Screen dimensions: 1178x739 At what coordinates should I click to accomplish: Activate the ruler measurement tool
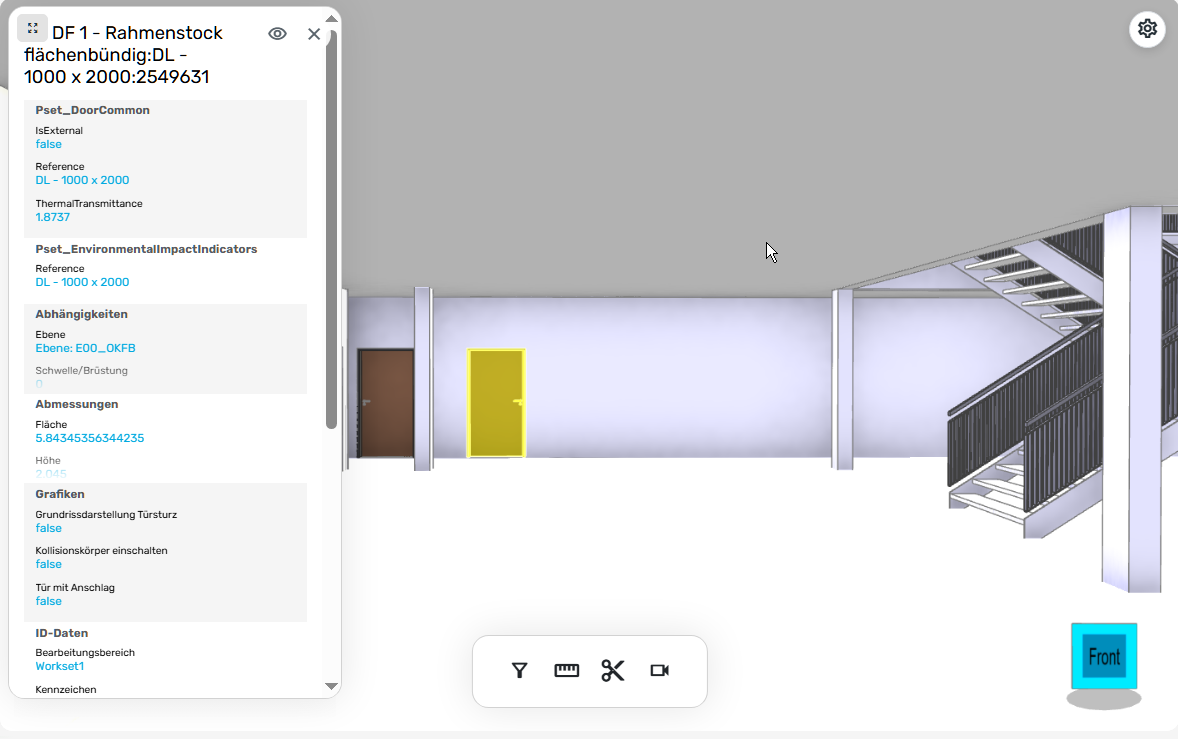[566, 671]
